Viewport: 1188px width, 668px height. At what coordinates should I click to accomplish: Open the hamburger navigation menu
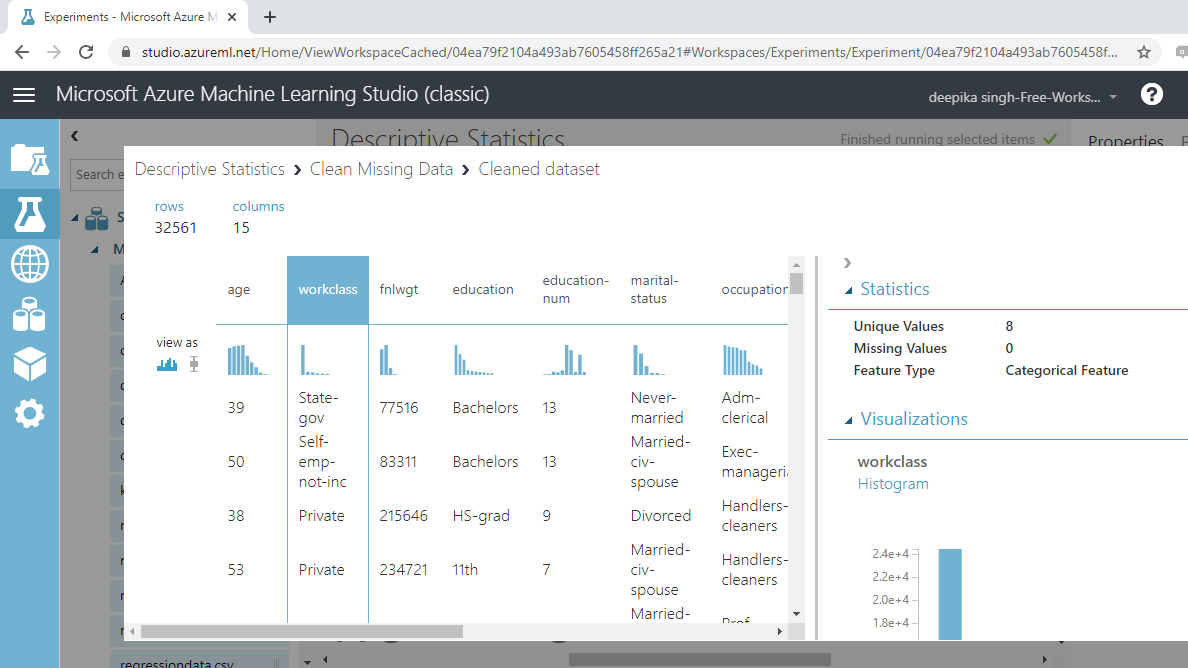coord(24,95)
